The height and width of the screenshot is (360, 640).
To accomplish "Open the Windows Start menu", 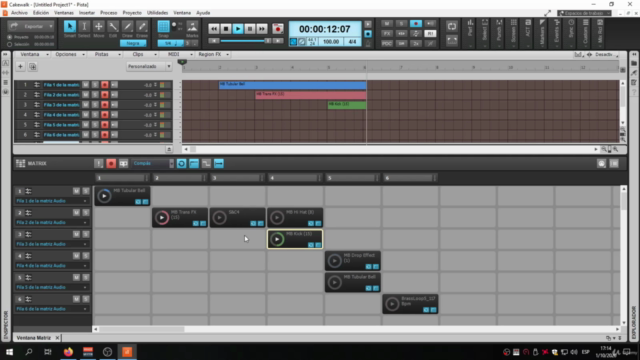I will pos(9,352).
